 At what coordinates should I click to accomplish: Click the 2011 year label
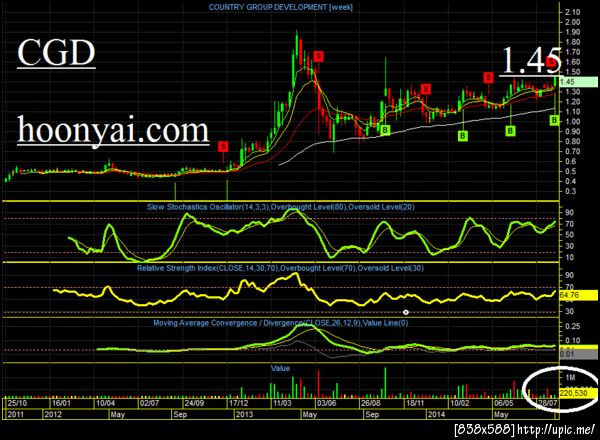16,415
